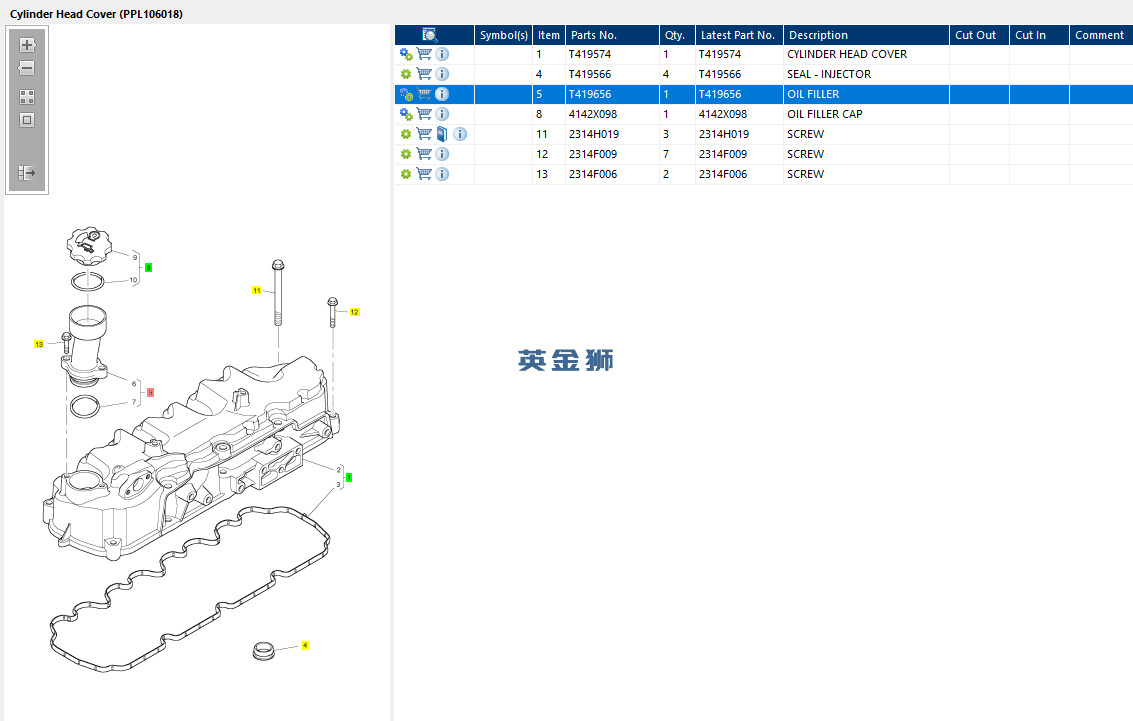
Task: Click green callout 8 near filler cap
Action: click(148, 267)
